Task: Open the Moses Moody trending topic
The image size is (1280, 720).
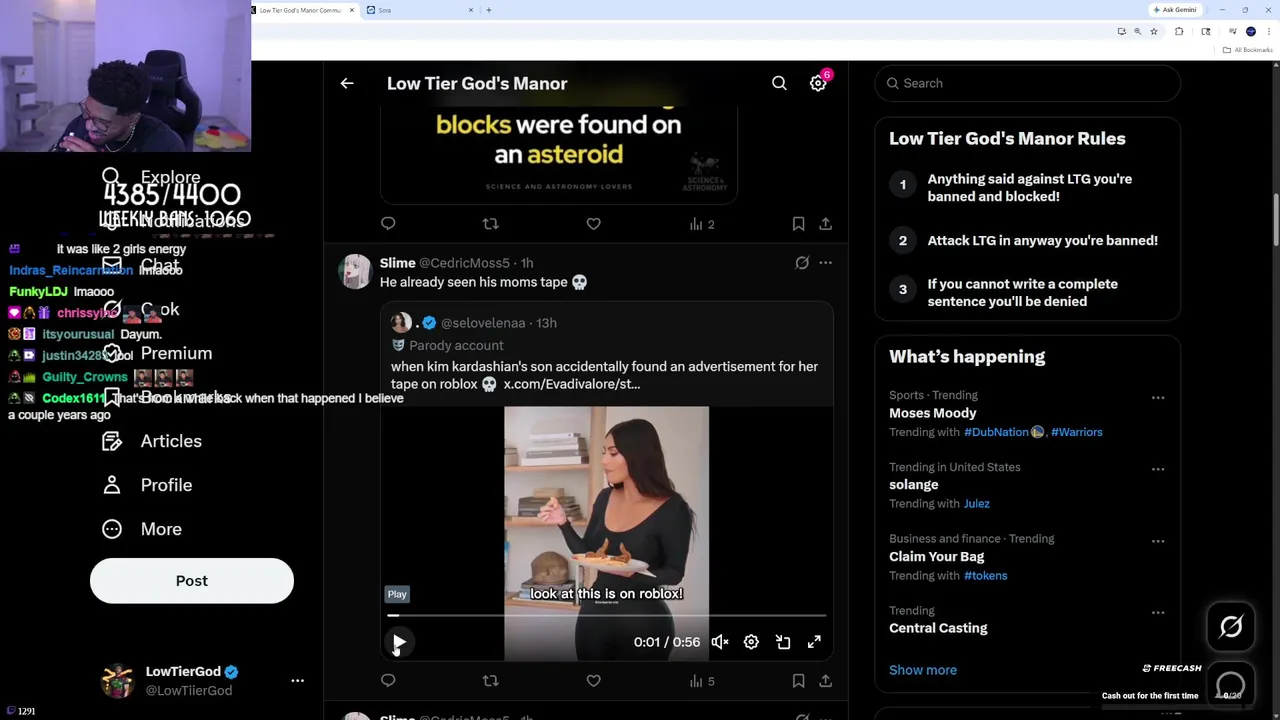Action: click(x=933, y=413)
